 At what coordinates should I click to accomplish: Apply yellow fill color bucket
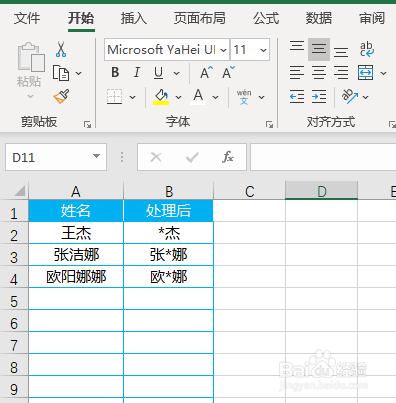pyautogui.click(x=161, y=97)
